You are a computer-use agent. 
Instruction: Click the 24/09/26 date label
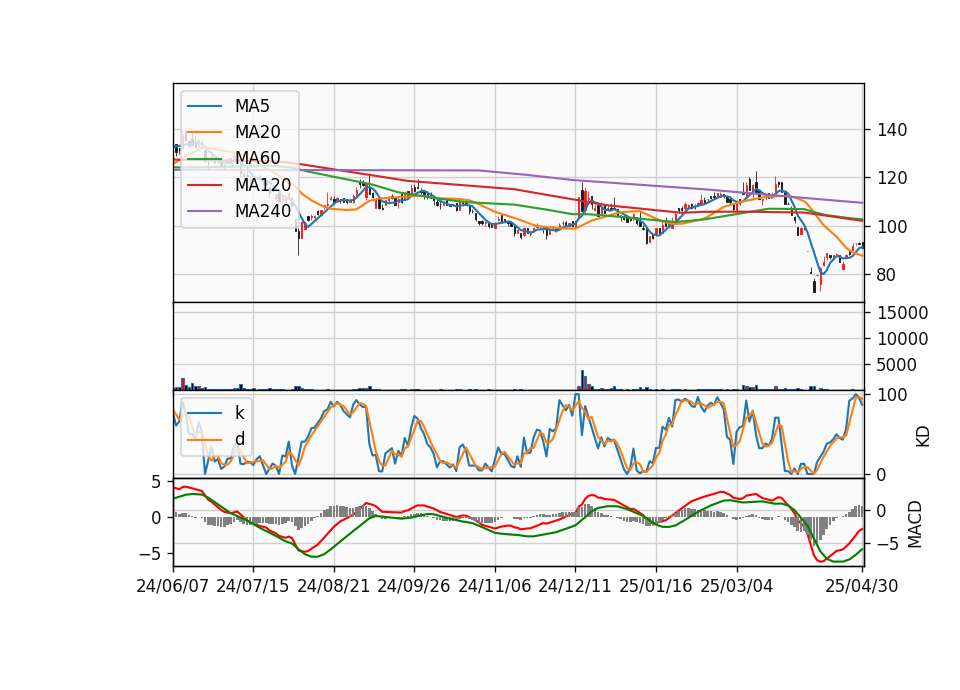pyautogui.click(x=414, y=586)
